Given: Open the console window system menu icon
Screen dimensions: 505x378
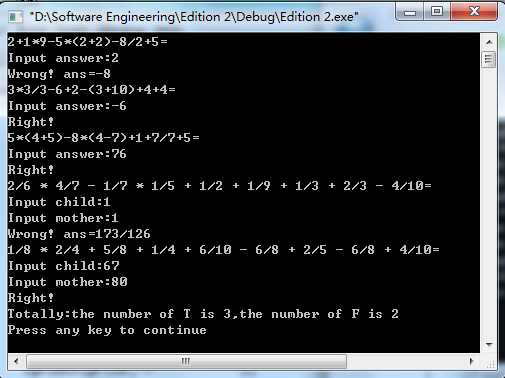Looking at the screenshot, I should pos(15,17).
